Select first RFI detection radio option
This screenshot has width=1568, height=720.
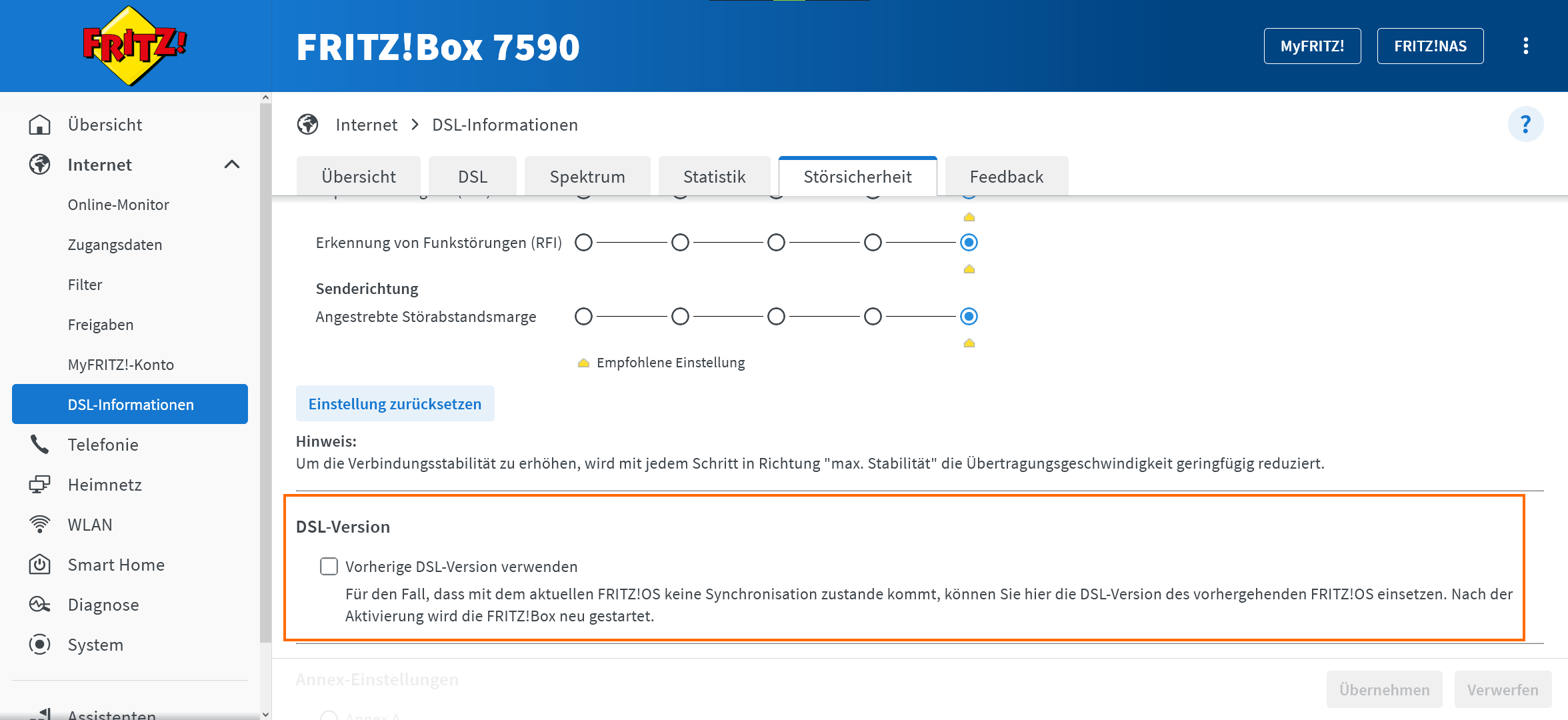click(583, 243)
